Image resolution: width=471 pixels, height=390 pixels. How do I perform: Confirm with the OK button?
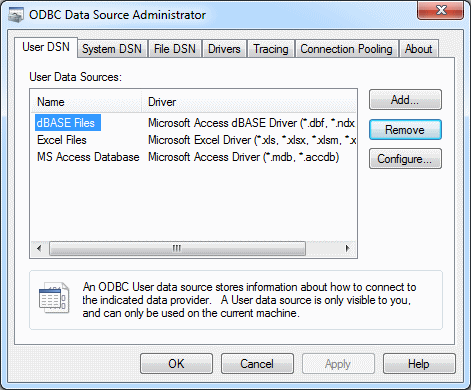coord(176,364)
